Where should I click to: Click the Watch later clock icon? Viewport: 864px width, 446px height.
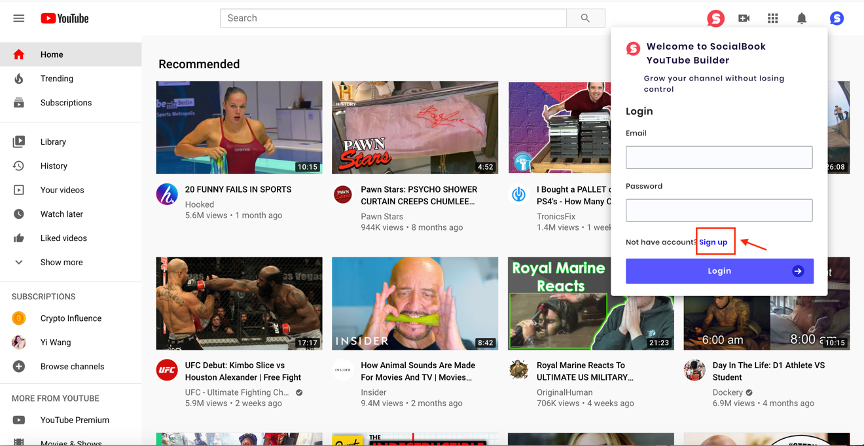(x=19, y=214)
